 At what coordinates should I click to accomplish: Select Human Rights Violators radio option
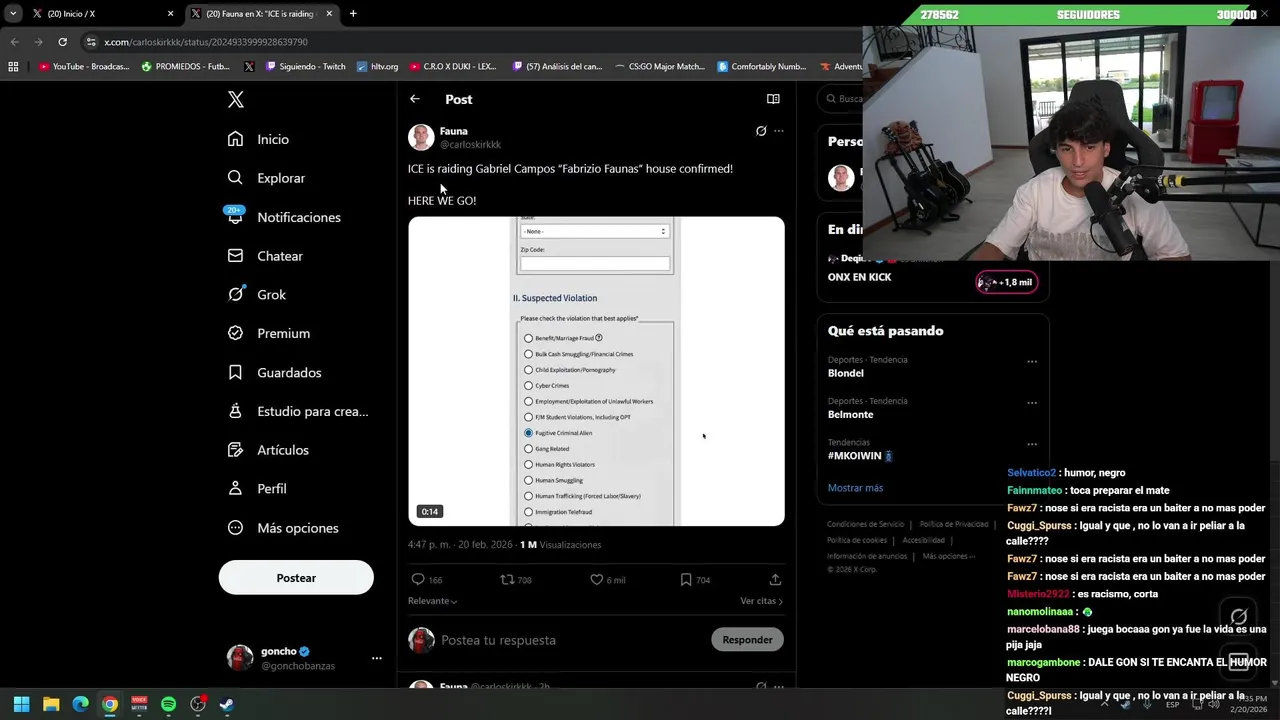click(x=528, y=465)
